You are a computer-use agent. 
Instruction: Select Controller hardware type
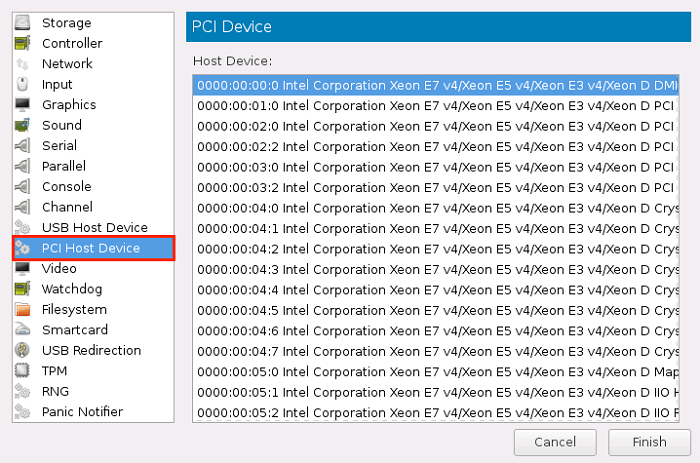pyautogui.click(x=72, y=43)
